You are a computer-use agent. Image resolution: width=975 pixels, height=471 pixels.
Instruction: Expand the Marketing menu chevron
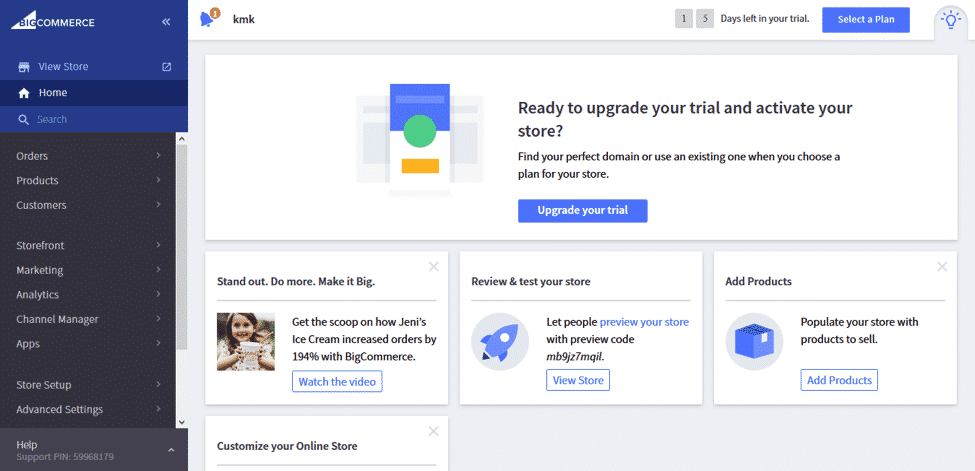(159, 269)
